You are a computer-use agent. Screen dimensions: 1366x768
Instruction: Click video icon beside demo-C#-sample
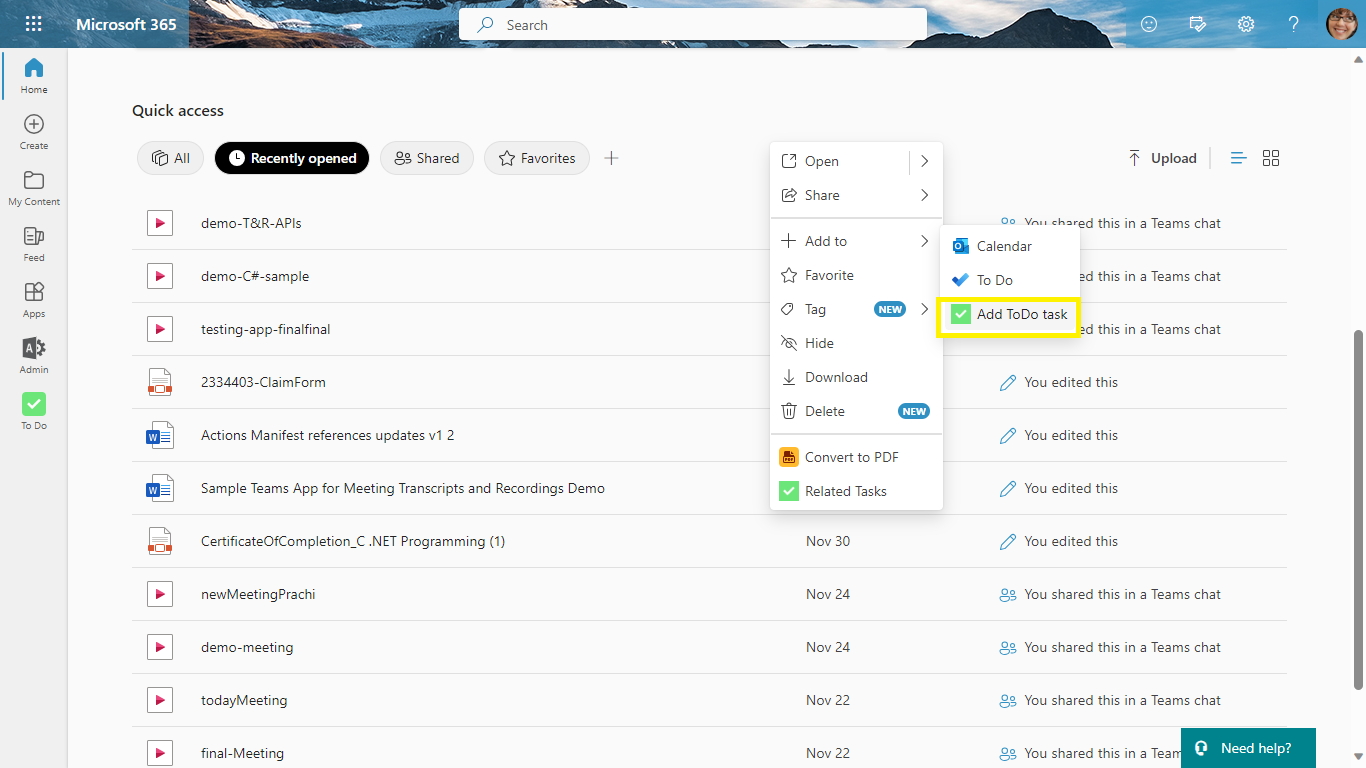160,276
